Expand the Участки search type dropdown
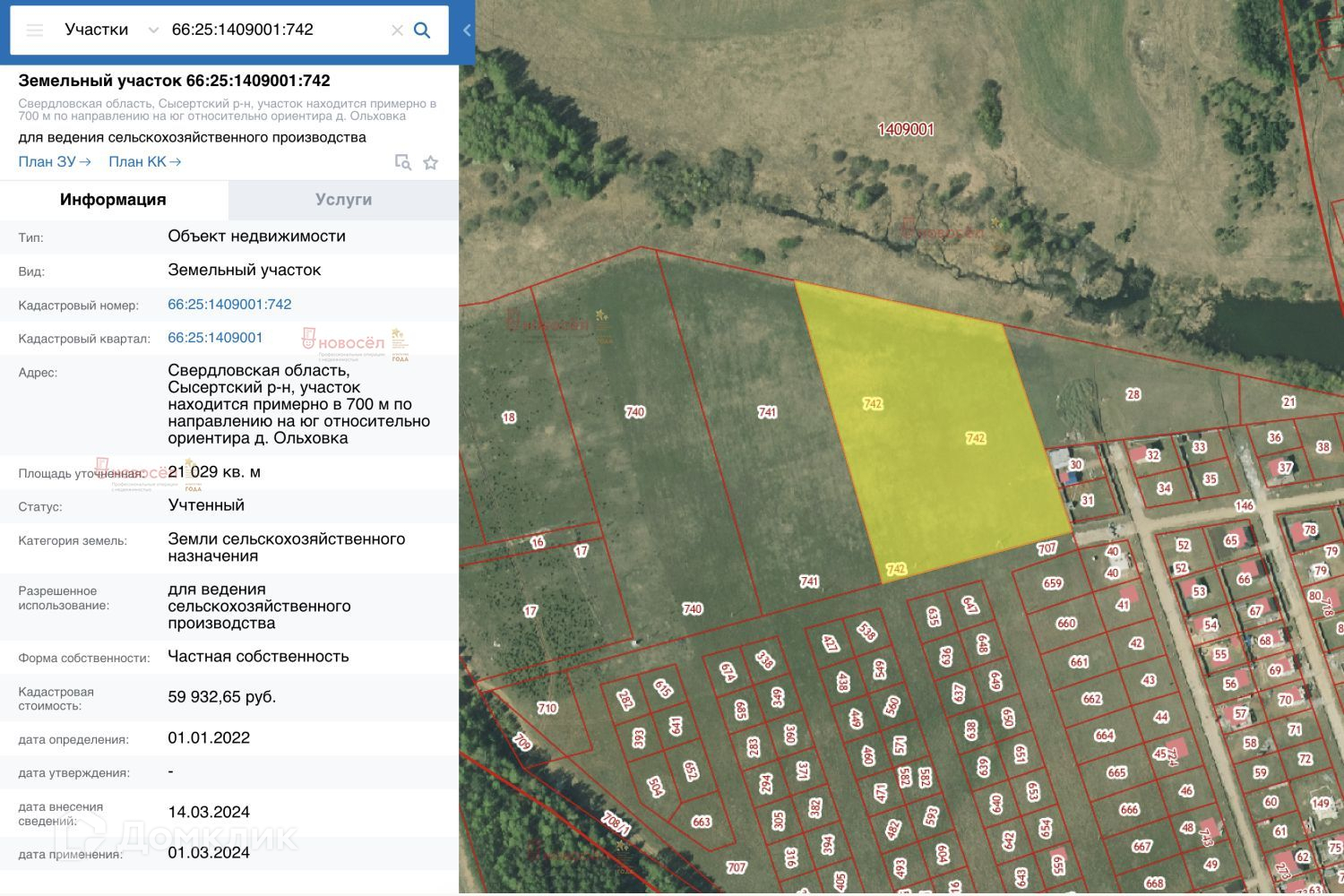This screenshot has height=896, width=1344. point(153,30)
